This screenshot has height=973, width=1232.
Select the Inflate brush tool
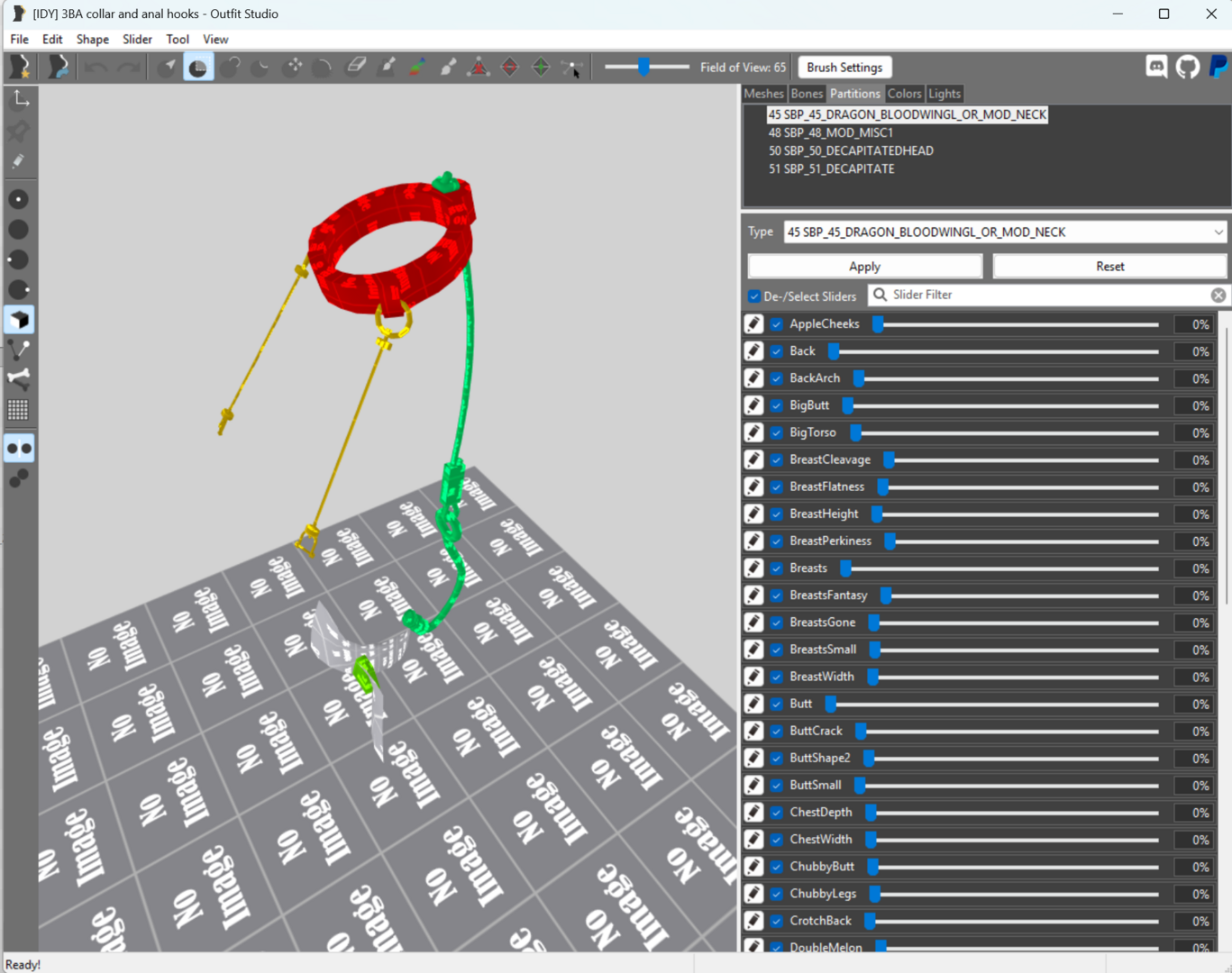pyautogui.click(x=230, y=68)
